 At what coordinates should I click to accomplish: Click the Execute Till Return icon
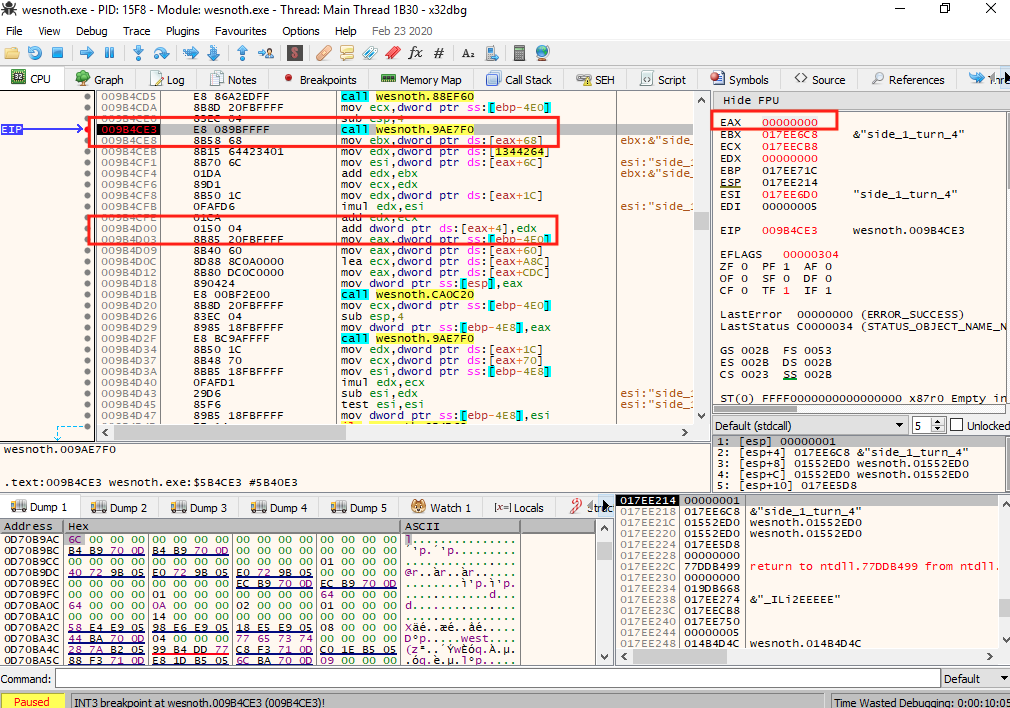coord(242,53)
